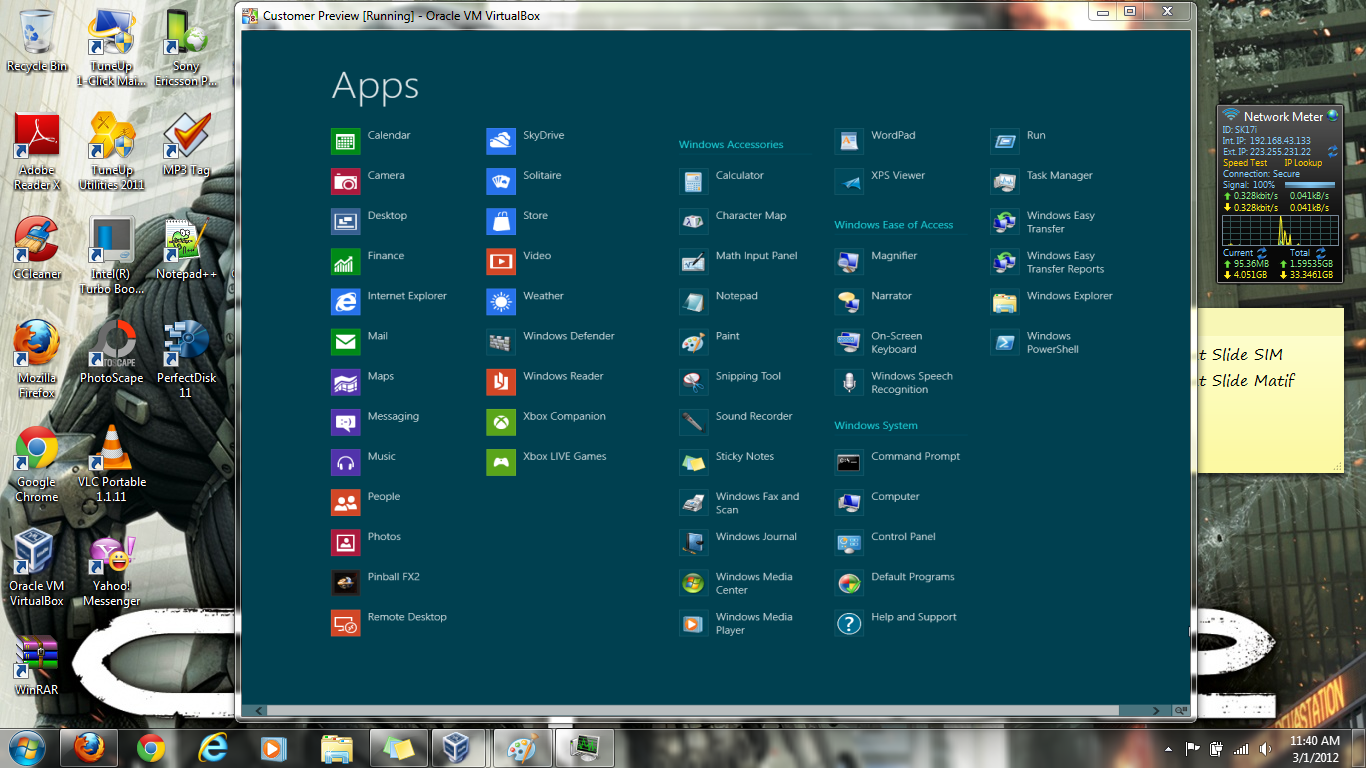Open the Snipping Tool icon

click(x=694, y=382)
